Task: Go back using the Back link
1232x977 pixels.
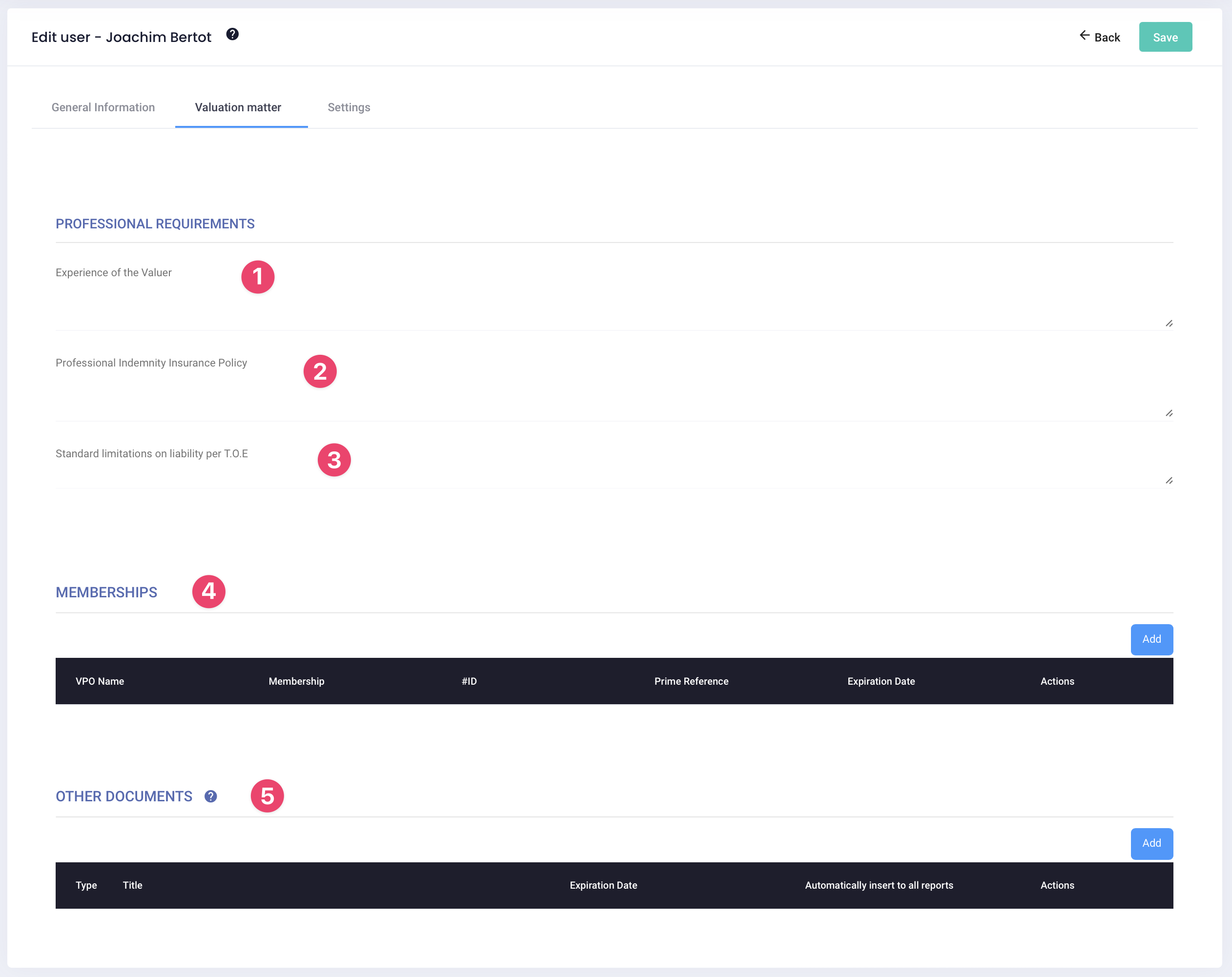Action: [x=1106, y=38]
